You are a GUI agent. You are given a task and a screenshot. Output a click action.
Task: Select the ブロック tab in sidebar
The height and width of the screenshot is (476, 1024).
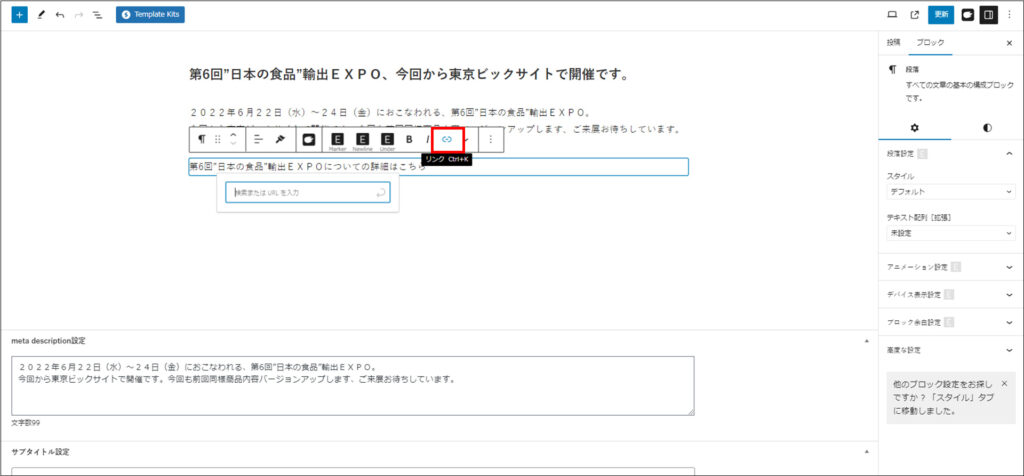coord(929,43)
